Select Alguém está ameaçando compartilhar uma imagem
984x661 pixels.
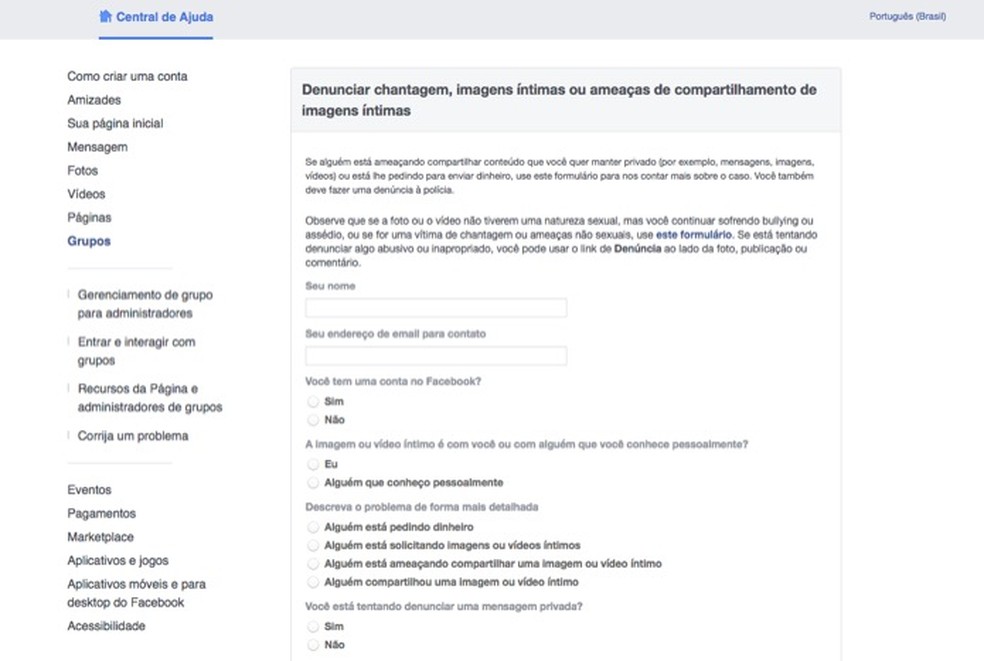point(313,563)
